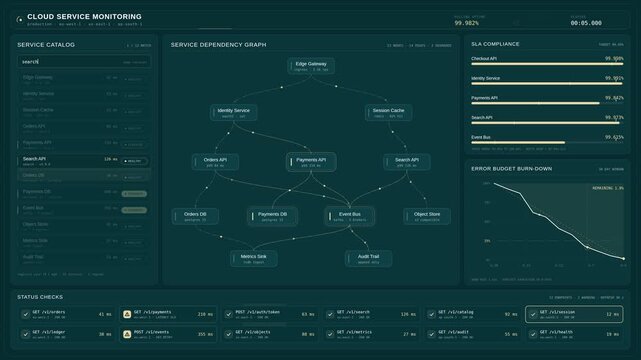This screenshot has width=641, height=360.
Task: Click the SLA Compliance panel title
Action: (x=495, y=44)
